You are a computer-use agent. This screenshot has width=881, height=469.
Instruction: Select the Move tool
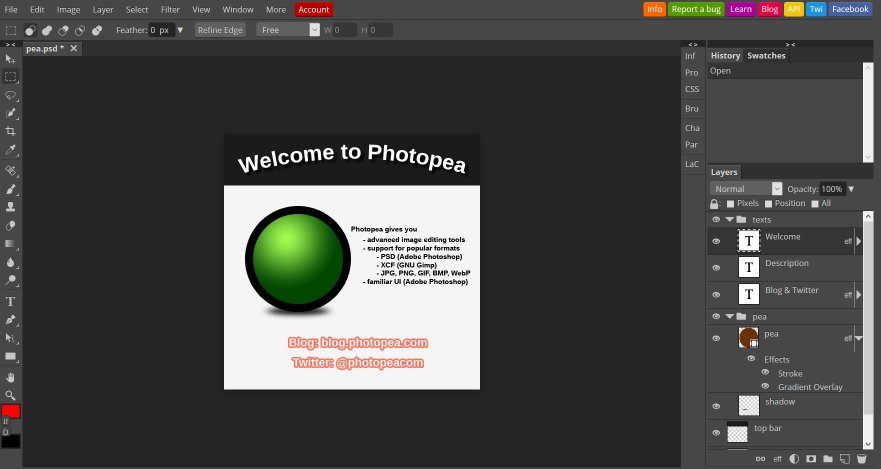[x=10, y=59]
